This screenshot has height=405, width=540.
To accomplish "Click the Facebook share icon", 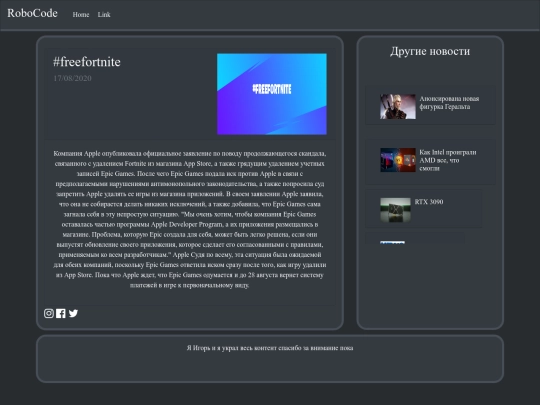I will coord(61,313).
